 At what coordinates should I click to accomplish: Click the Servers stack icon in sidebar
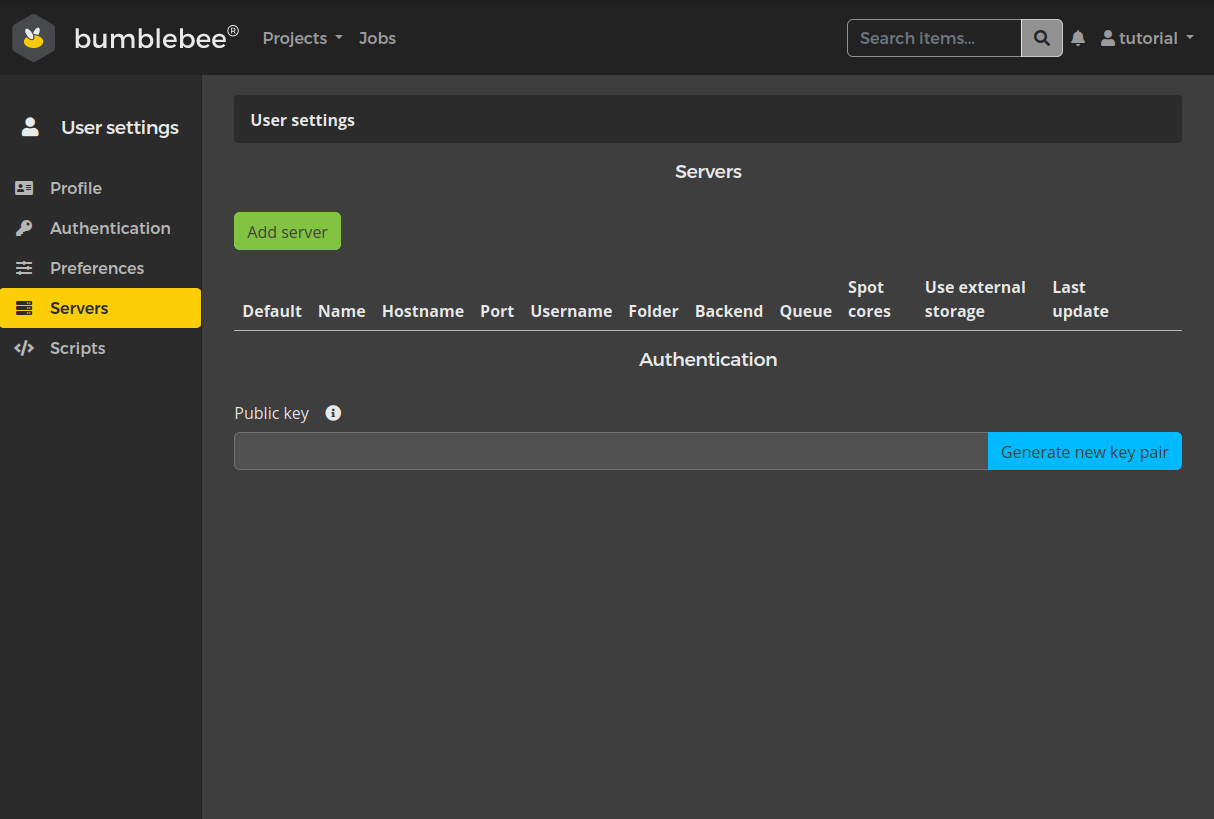pos(25,308)
